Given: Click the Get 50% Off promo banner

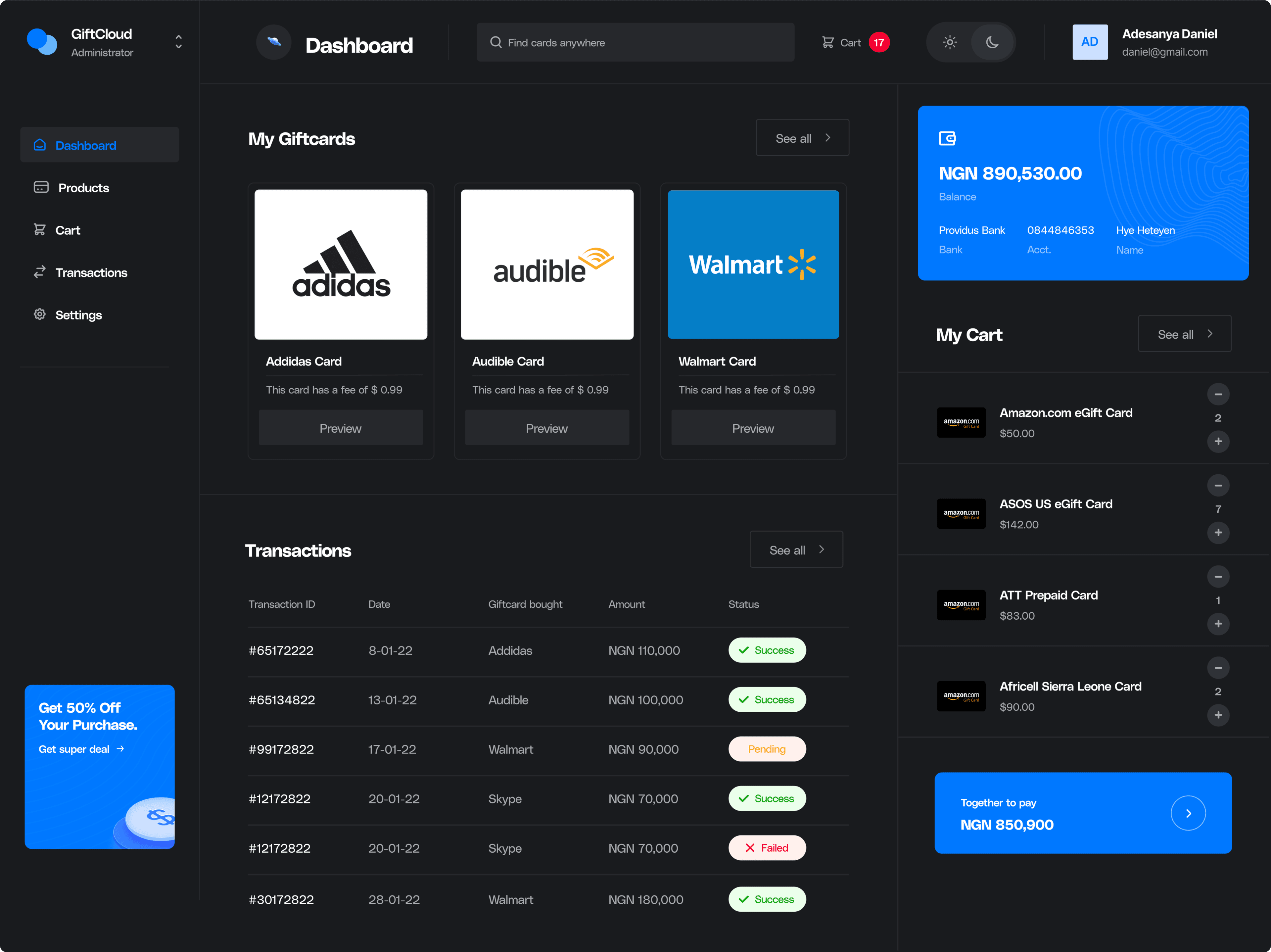Looking at the screenshot, I should 99,766.
